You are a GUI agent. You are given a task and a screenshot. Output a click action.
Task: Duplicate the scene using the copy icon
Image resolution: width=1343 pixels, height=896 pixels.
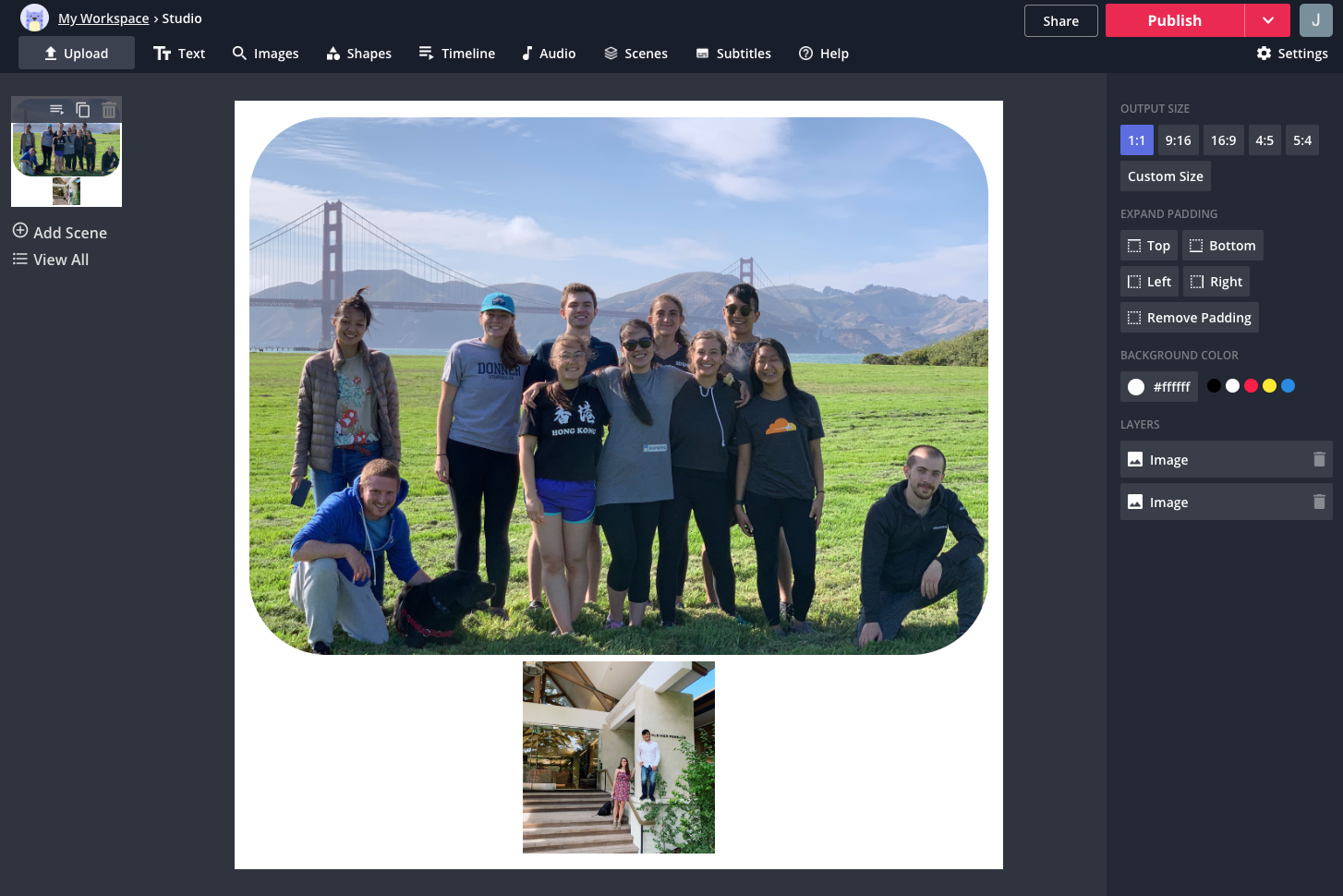coord(82,110)
